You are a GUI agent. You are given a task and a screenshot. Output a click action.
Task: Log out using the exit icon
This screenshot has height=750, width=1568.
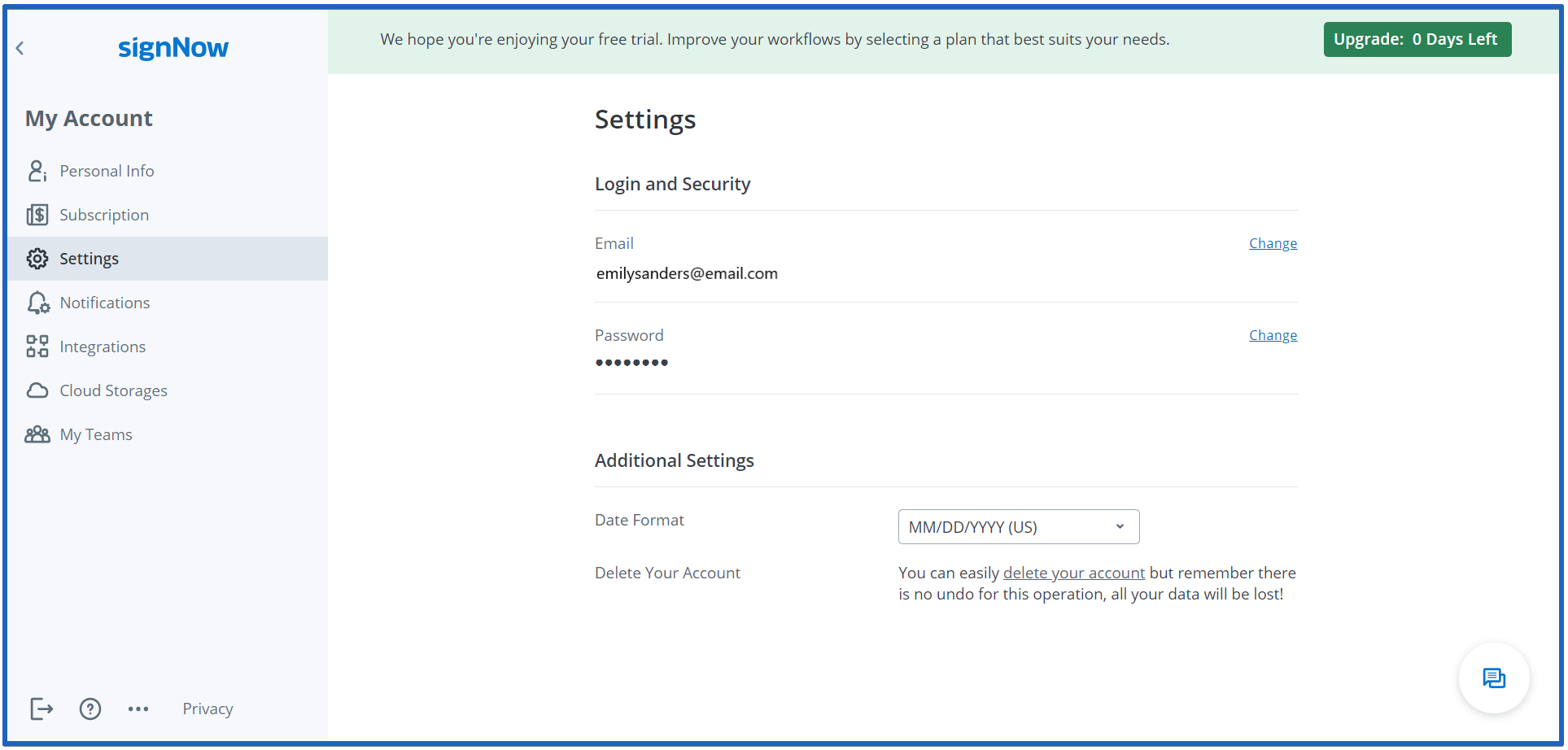pyautogui.click(x=41, y=709)
